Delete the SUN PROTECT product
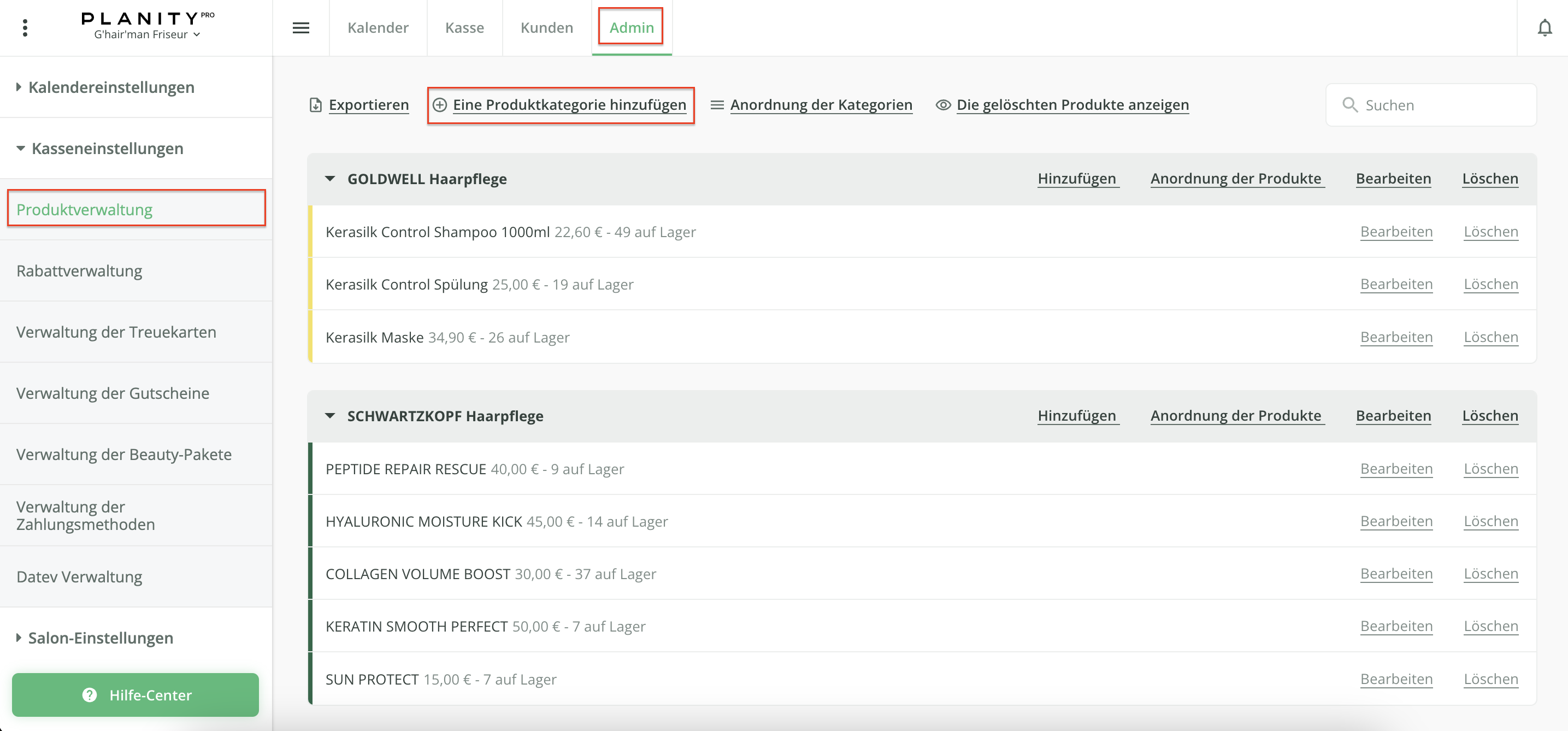Image resolution: width=1568 pixels, height=731 pixels. coord(1490,679)
